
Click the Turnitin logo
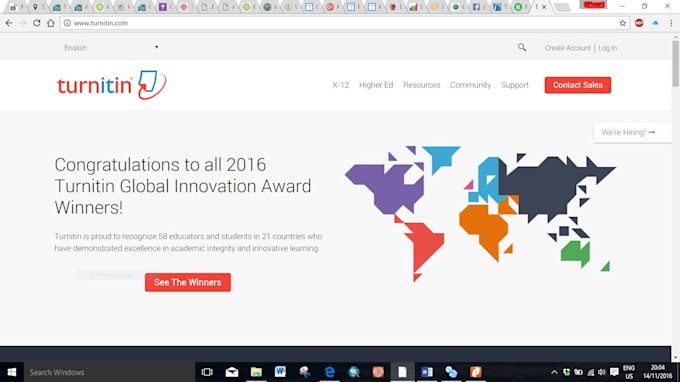coord(111,85)
